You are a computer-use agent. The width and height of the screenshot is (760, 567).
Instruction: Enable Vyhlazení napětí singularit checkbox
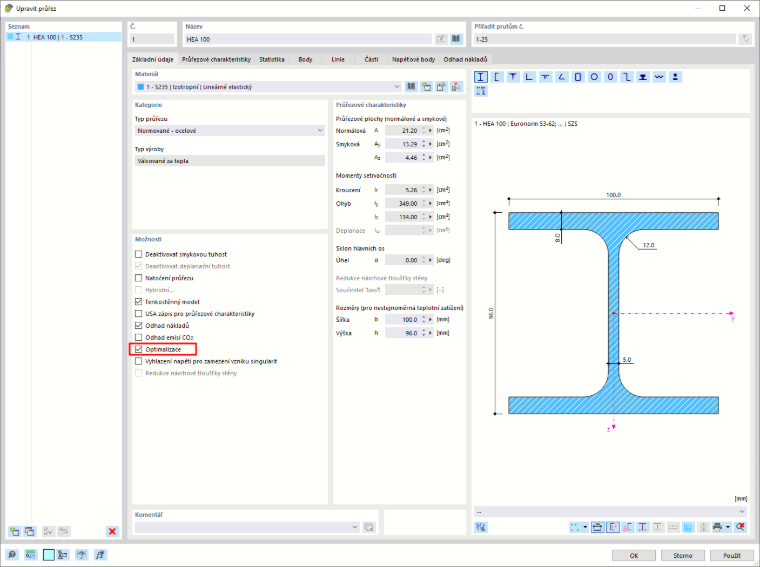click(x=139, y=361)
